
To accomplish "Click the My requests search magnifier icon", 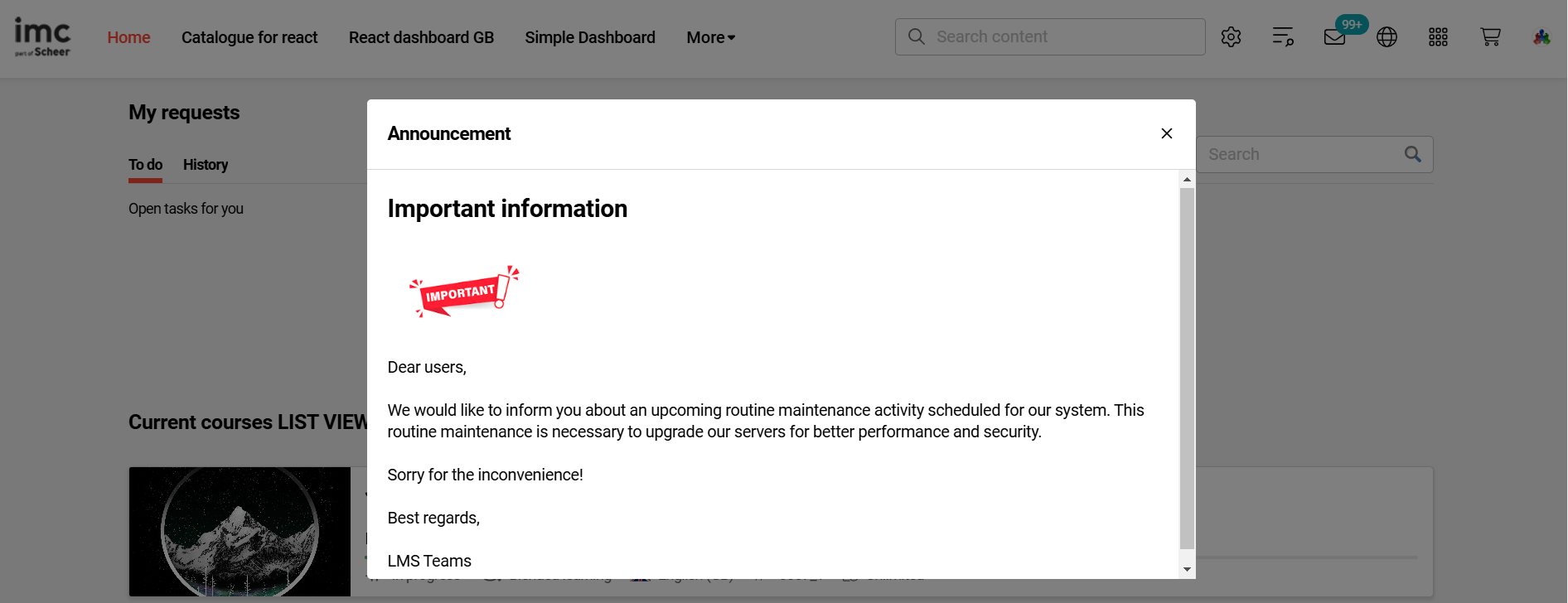I will click(1413, 154).
